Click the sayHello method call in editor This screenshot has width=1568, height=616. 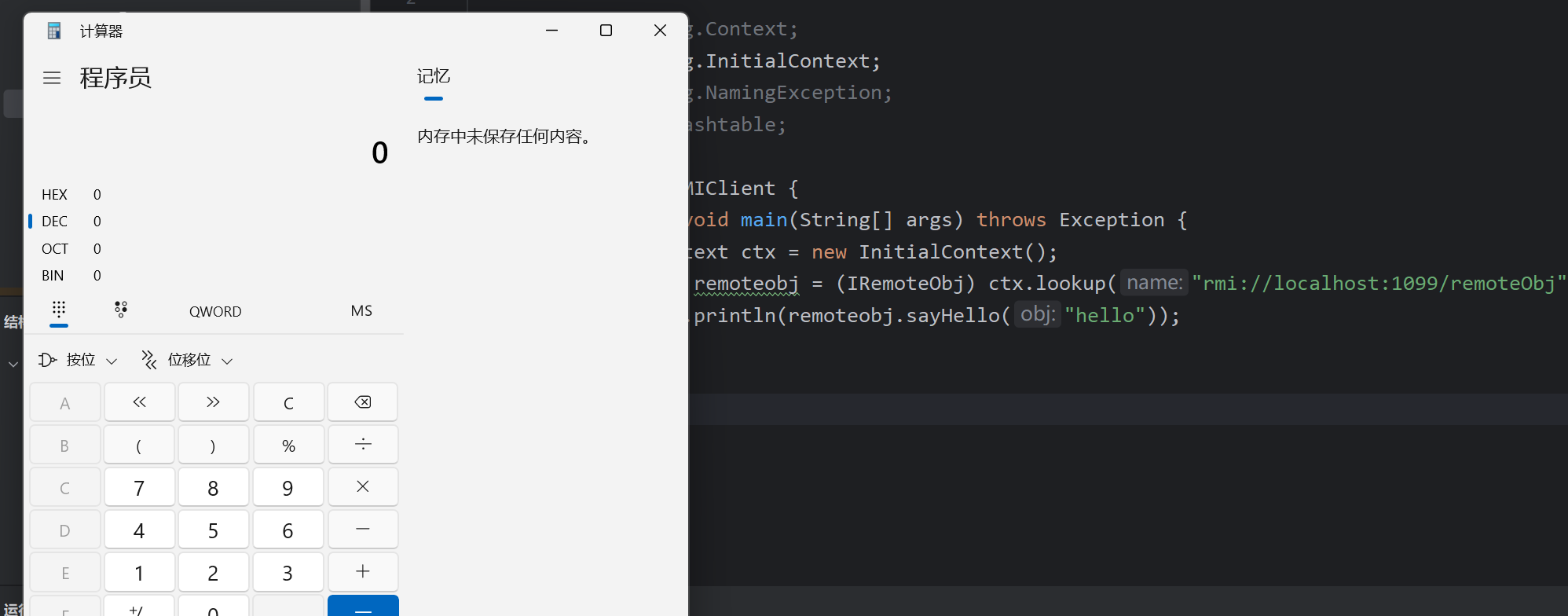(953, 315)
